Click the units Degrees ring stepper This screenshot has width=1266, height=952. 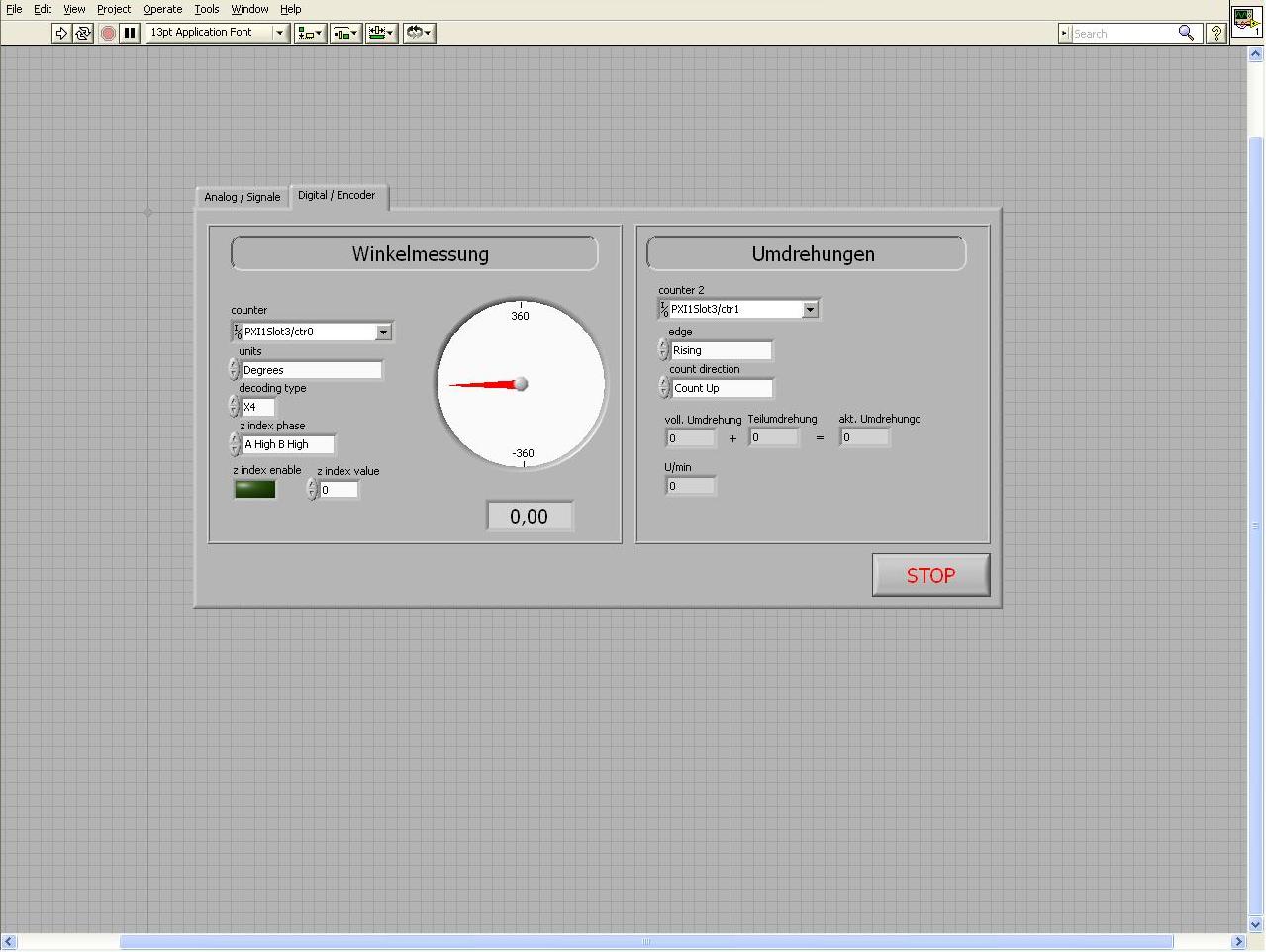pyautogui.click(x=234, y=369)
